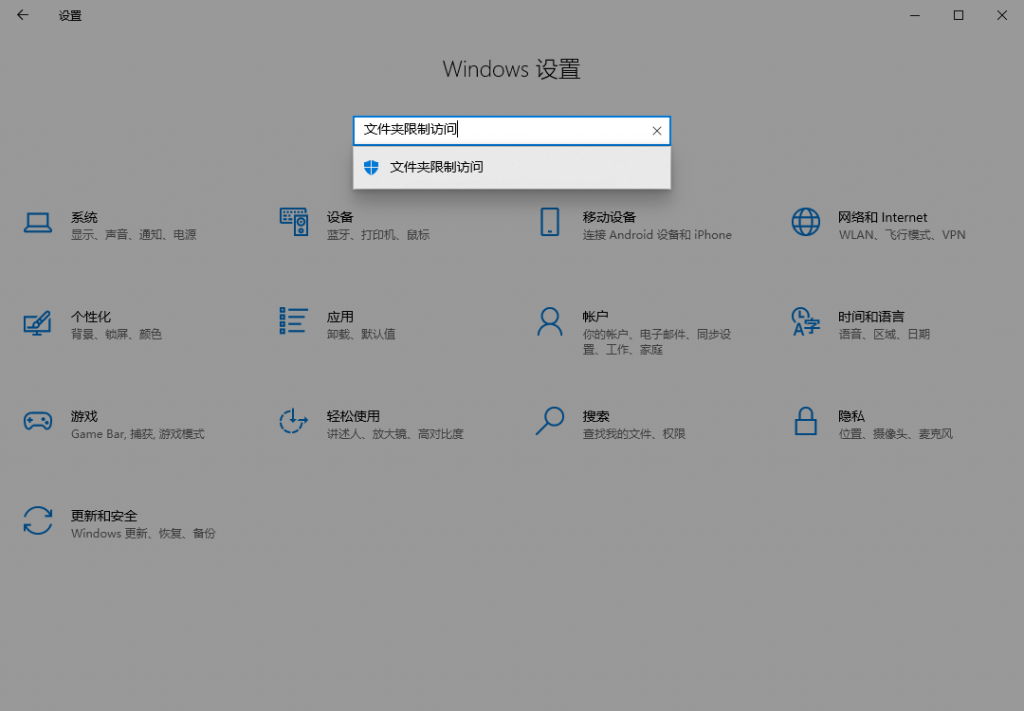Click text 蓝牙、打印机、鼠标
This screenshot has width=1024, height=711.
click(378, 235)
